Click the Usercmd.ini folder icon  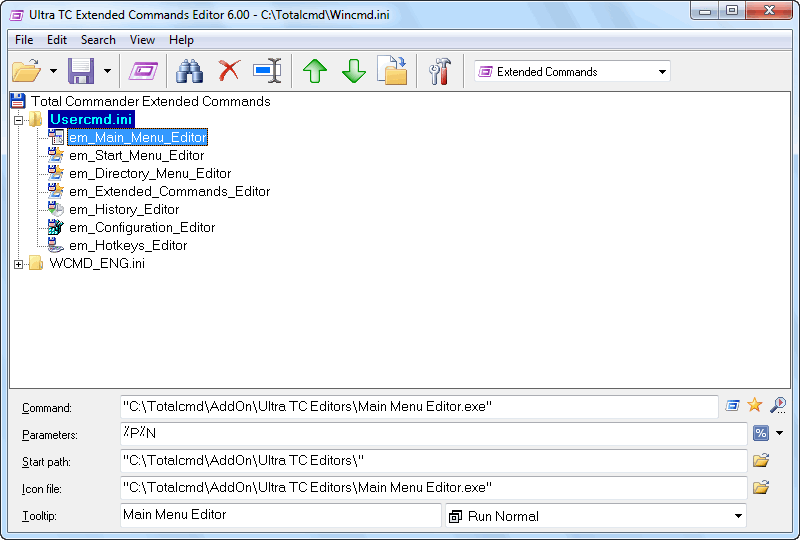36,119
